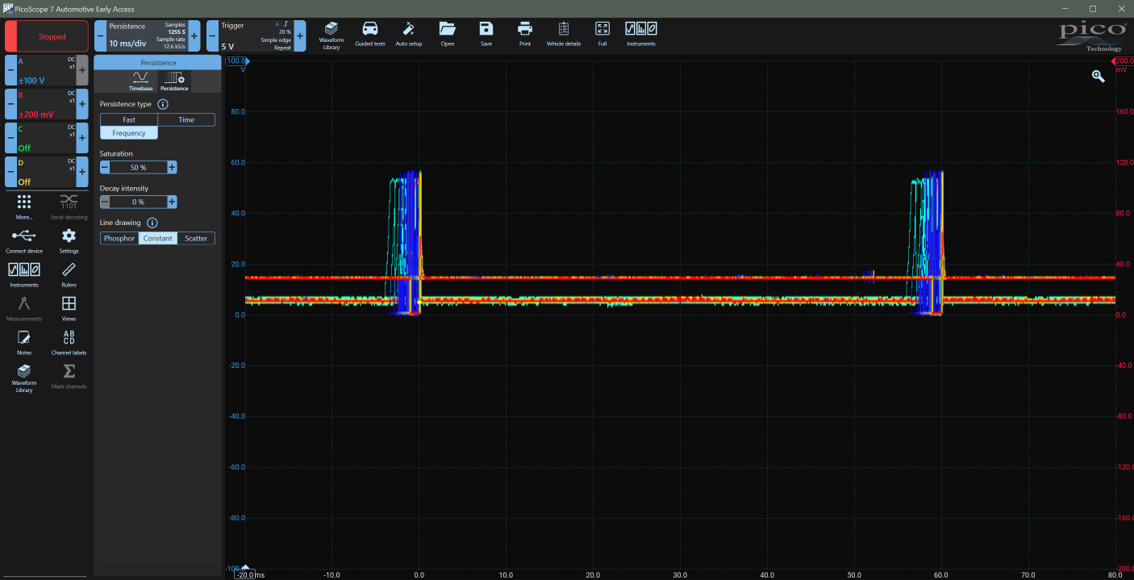Switch to the Timebase tab

point(141,81)
